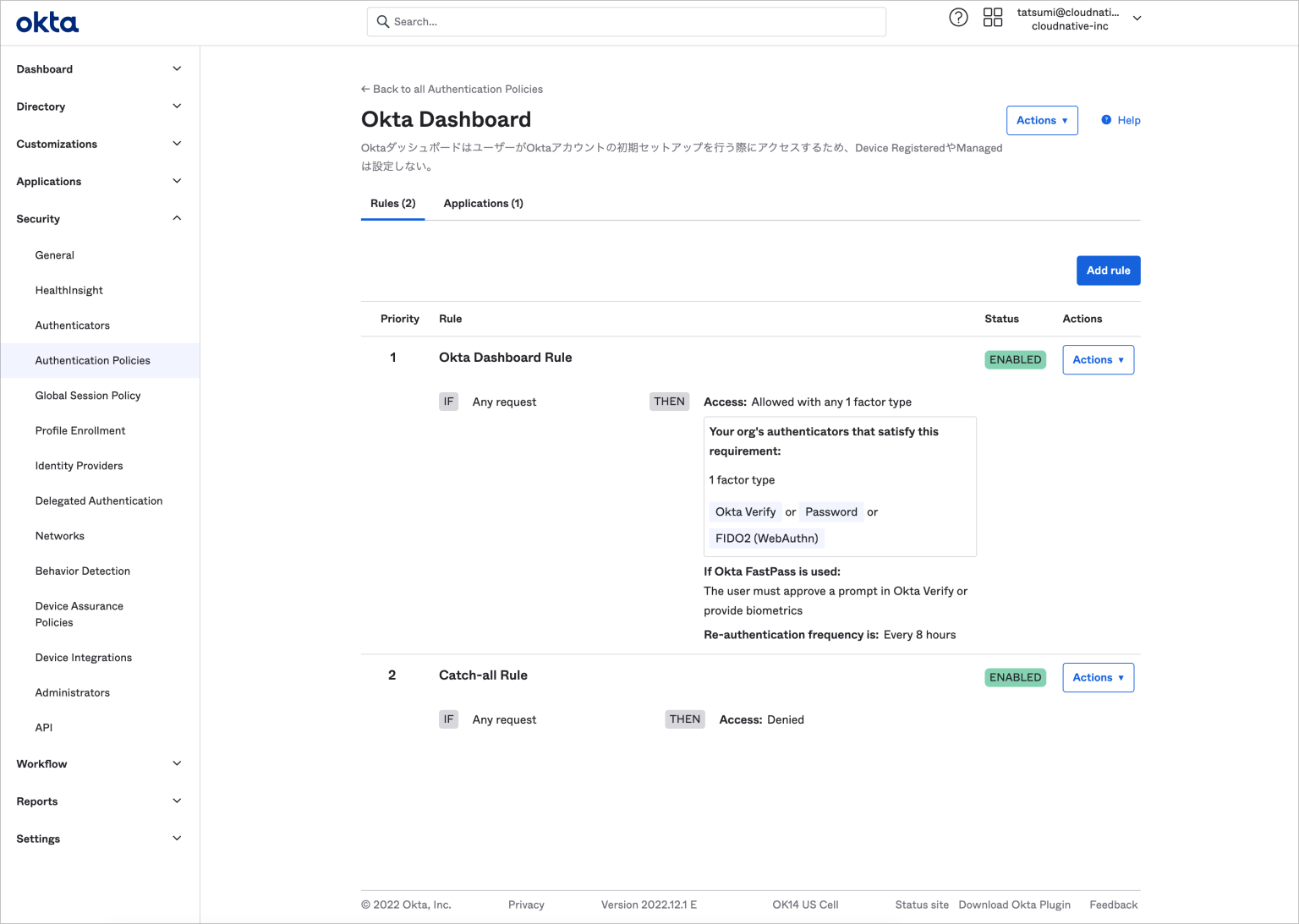Click the apps grid icon near account name
The width and height of the screenshot is (1299, 924).
coord(993,17)
